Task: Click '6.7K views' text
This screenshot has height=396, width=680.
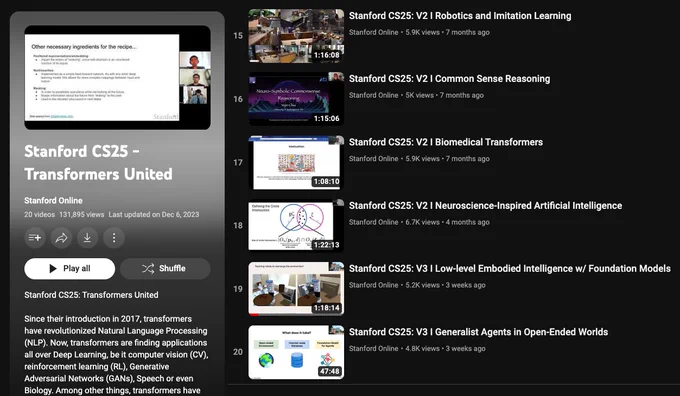Action: click(422, 222)
